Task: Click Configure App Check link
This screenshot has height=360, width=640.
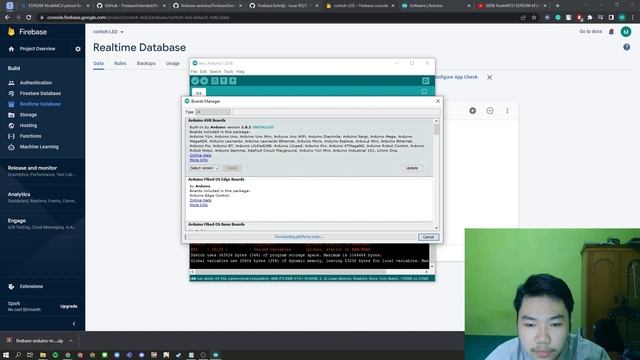Action: [x=456, y=77]
